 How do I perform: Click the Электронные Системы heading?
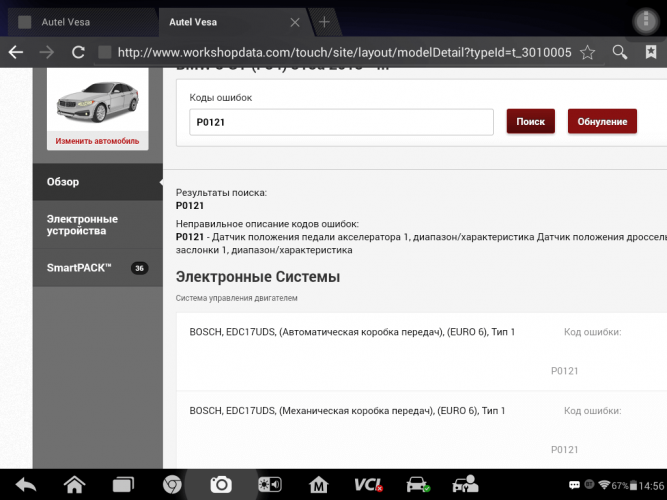[258, 277]
